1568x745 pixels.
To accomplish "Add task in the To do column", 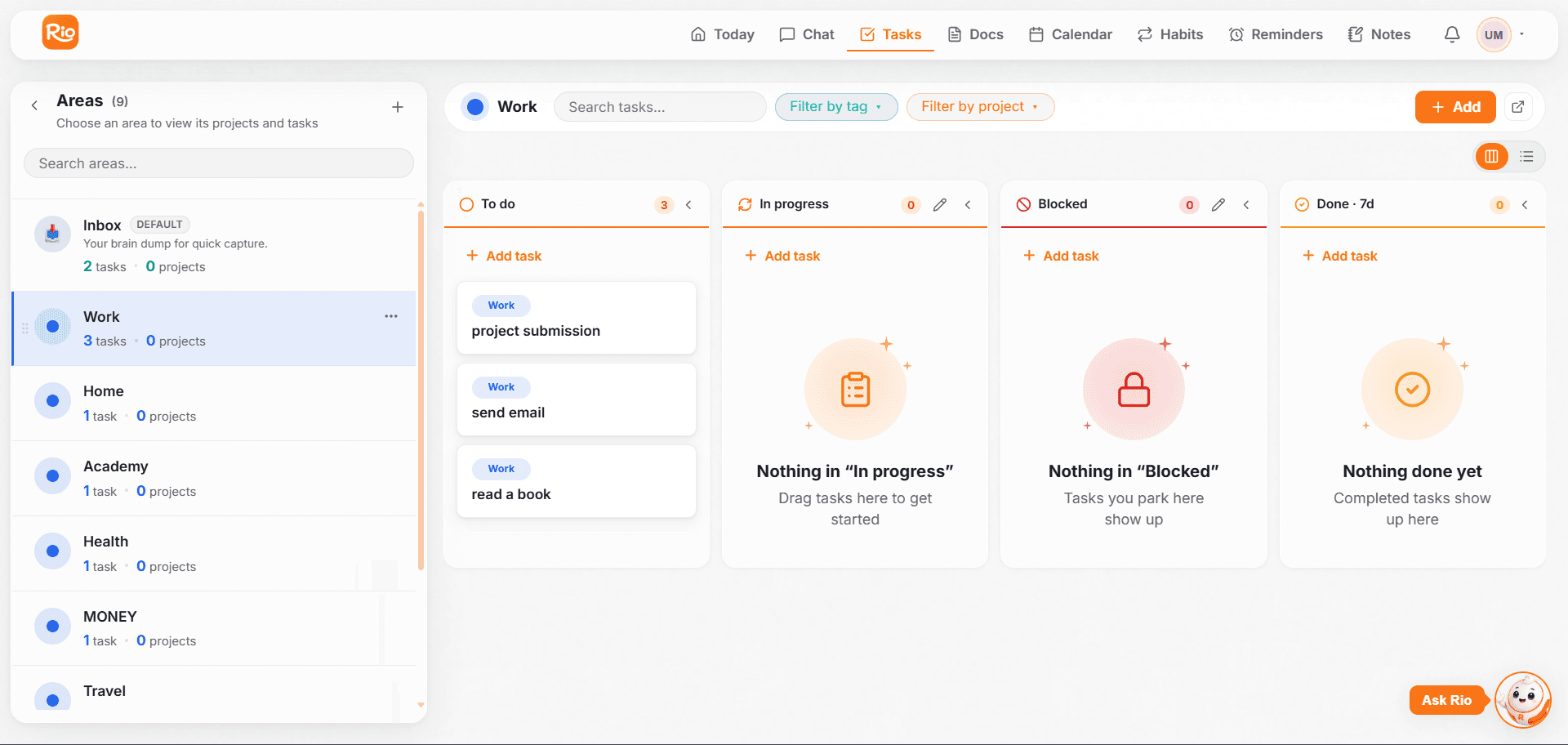I will point(504,256).
